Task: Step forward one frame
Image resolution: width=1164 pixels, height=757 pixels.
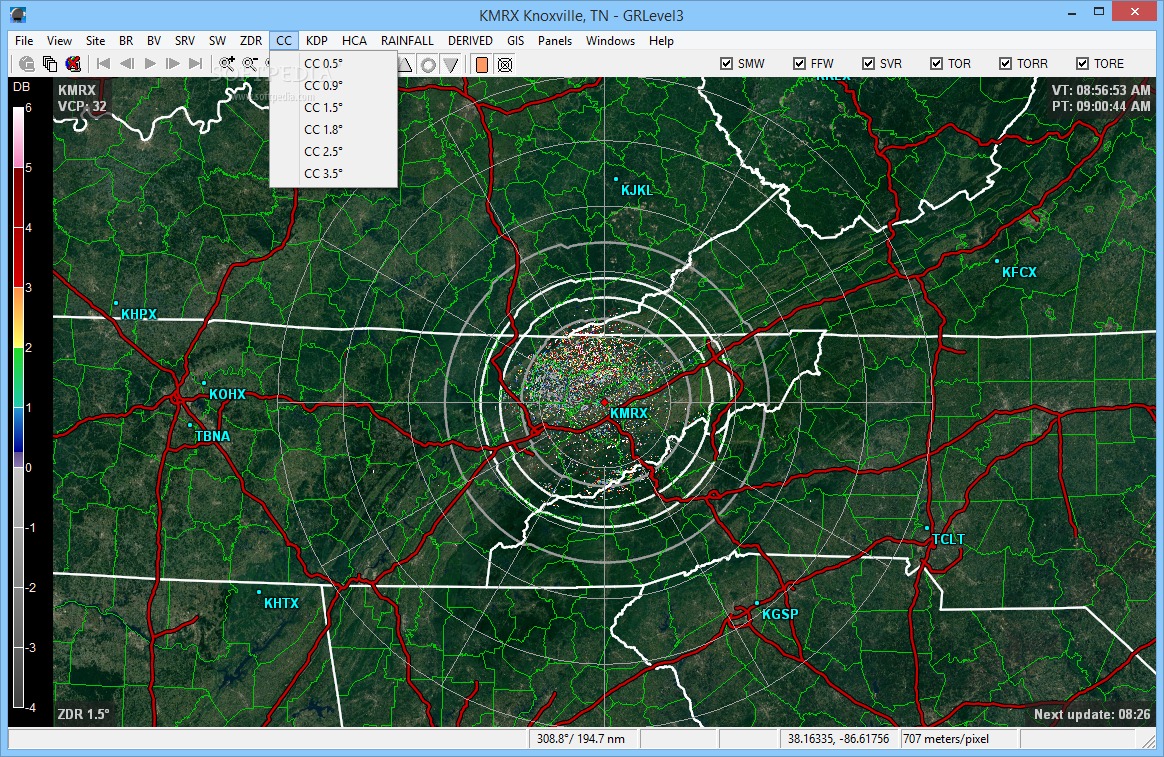Action: pos(173,64)
